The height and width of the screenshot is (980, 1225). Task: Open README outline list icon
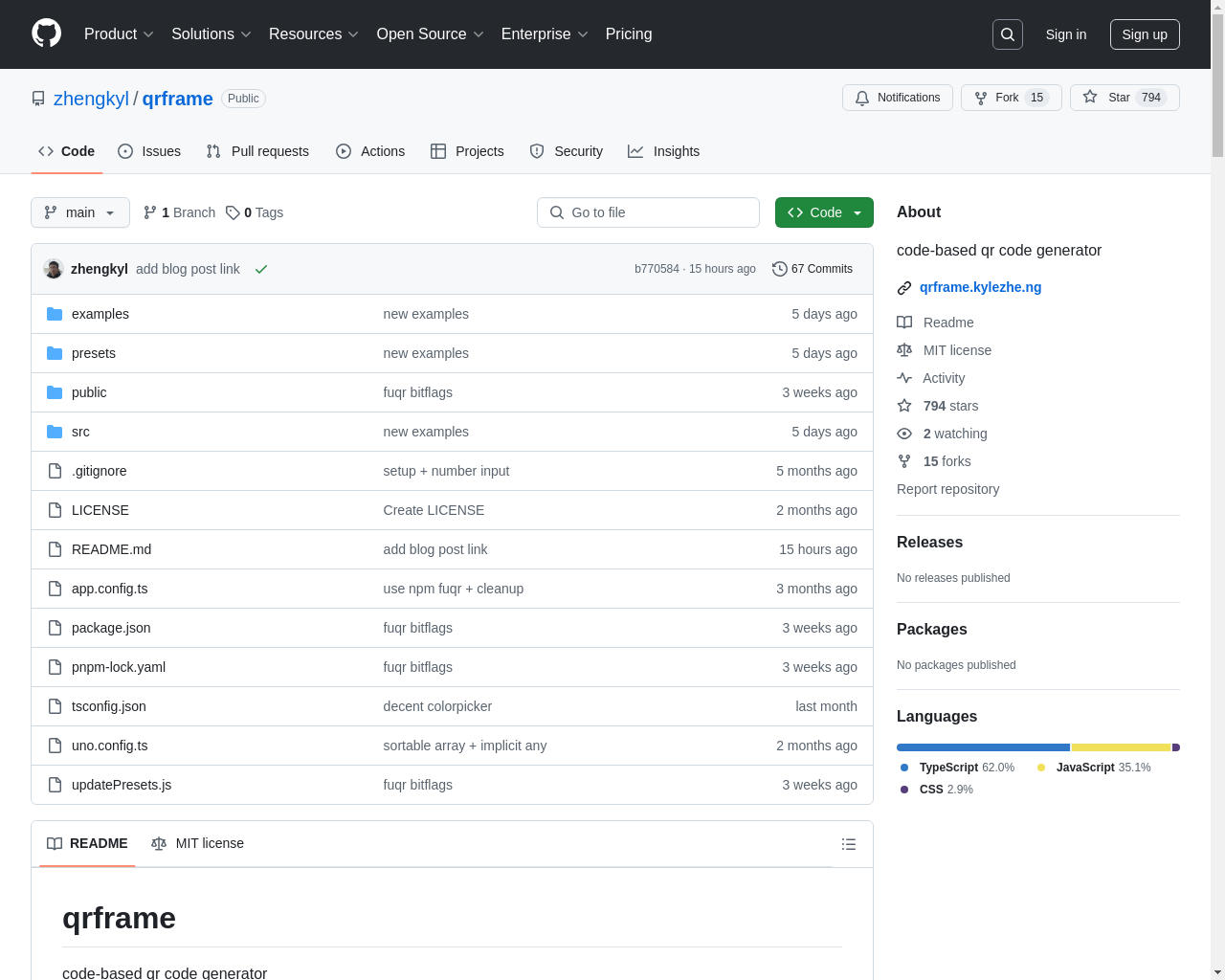tap(849, 844)
